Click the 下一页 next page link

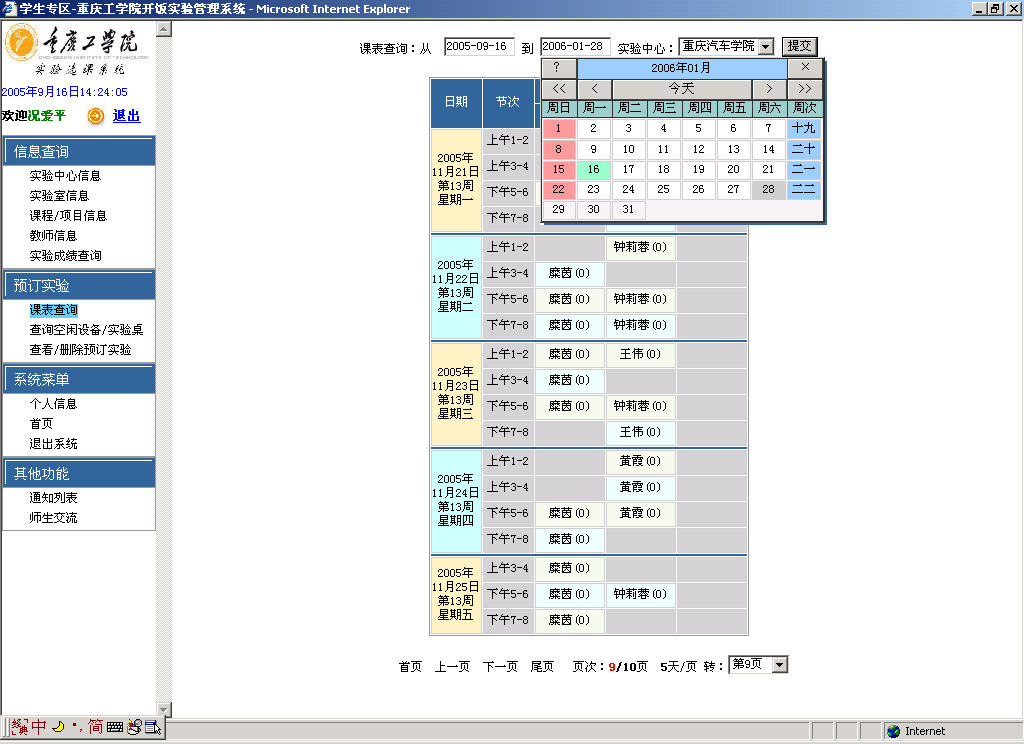click(500, 667)
